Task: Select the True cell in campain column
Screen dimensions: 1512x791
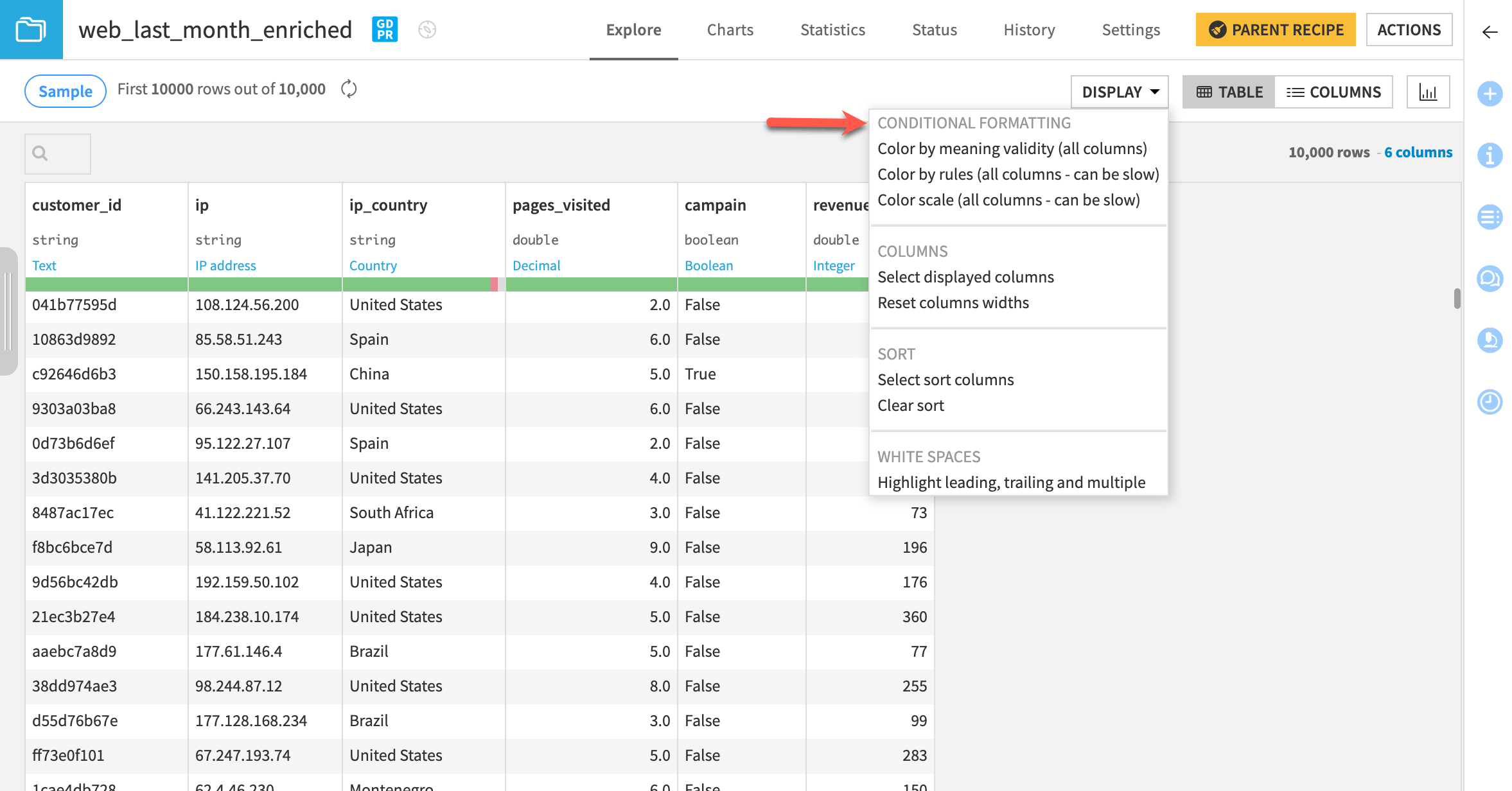Action: coord(742,374)
